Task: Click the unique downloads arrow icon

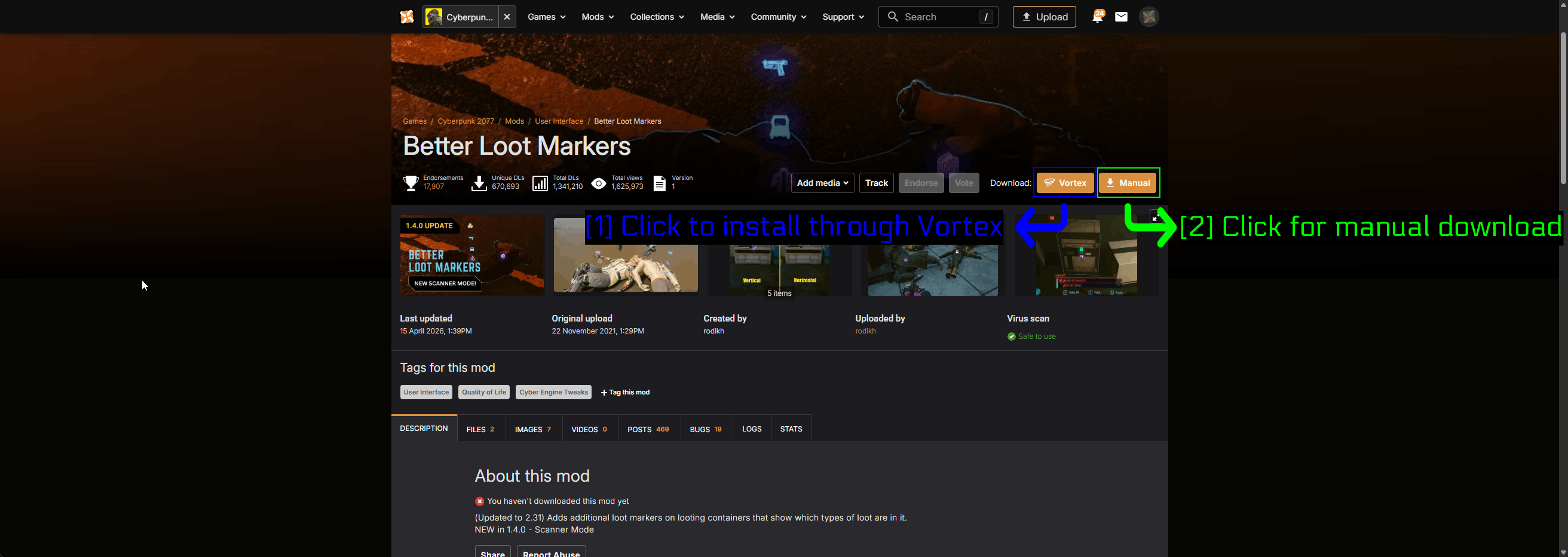Action: click(x=479, y=183)
